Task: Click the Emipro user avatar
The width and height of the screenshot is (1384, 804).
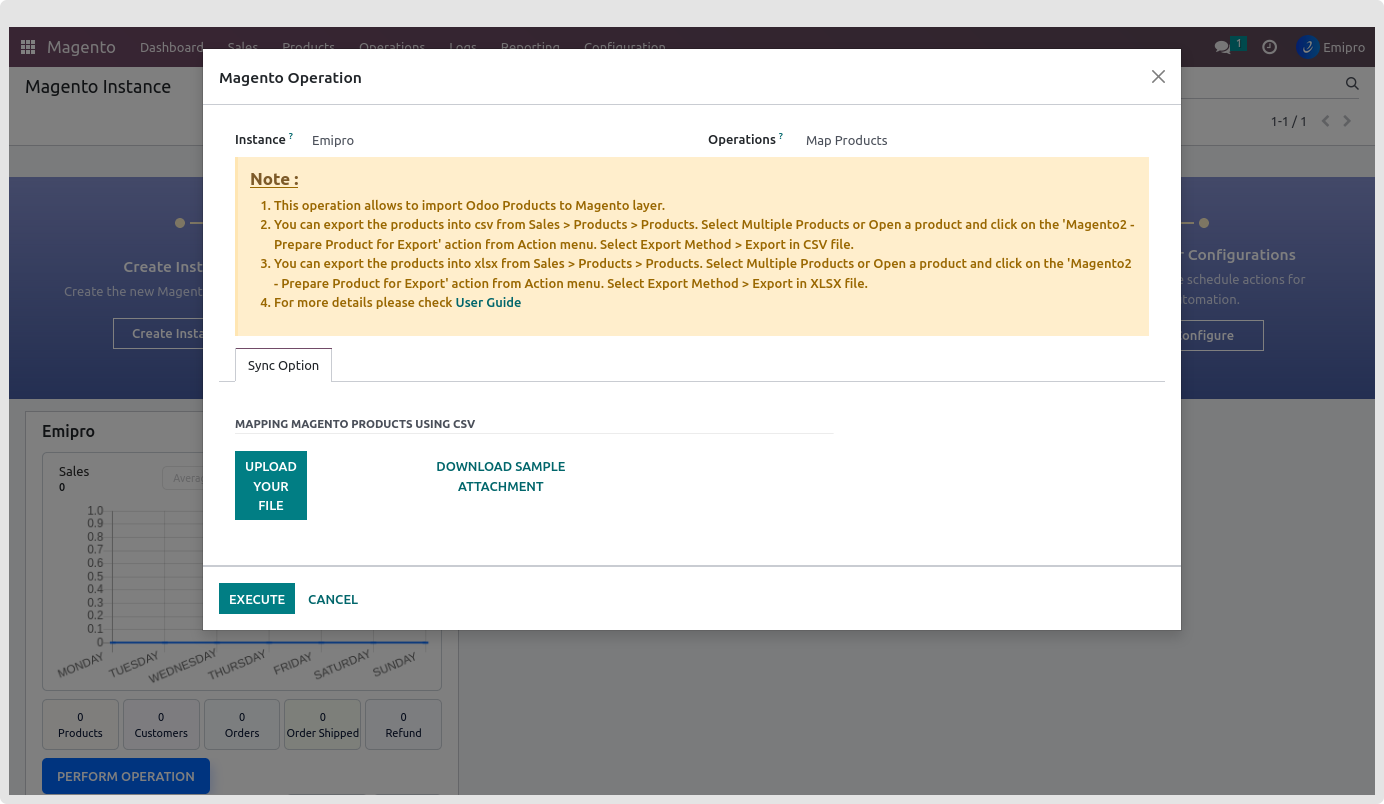Action: (1307, 47)
